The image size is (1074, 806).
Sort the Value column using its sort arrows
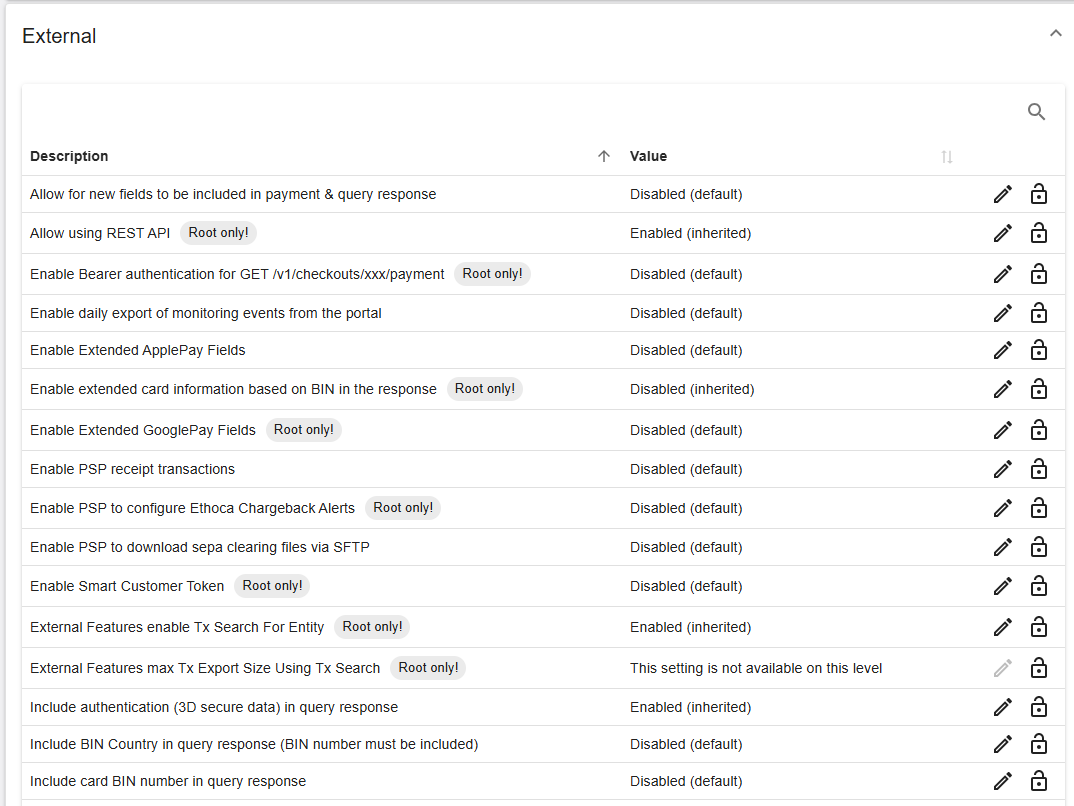point(947,157)
